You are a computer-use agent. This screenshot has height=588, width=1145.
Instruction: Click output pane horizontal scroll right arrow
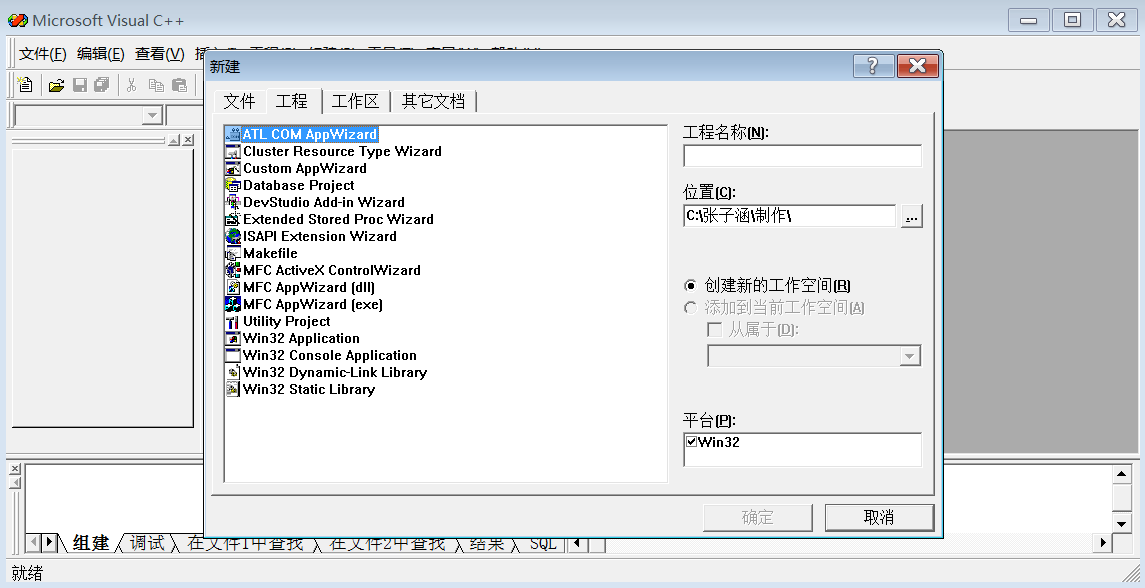pyautogui.click(x=1103, y=543)
